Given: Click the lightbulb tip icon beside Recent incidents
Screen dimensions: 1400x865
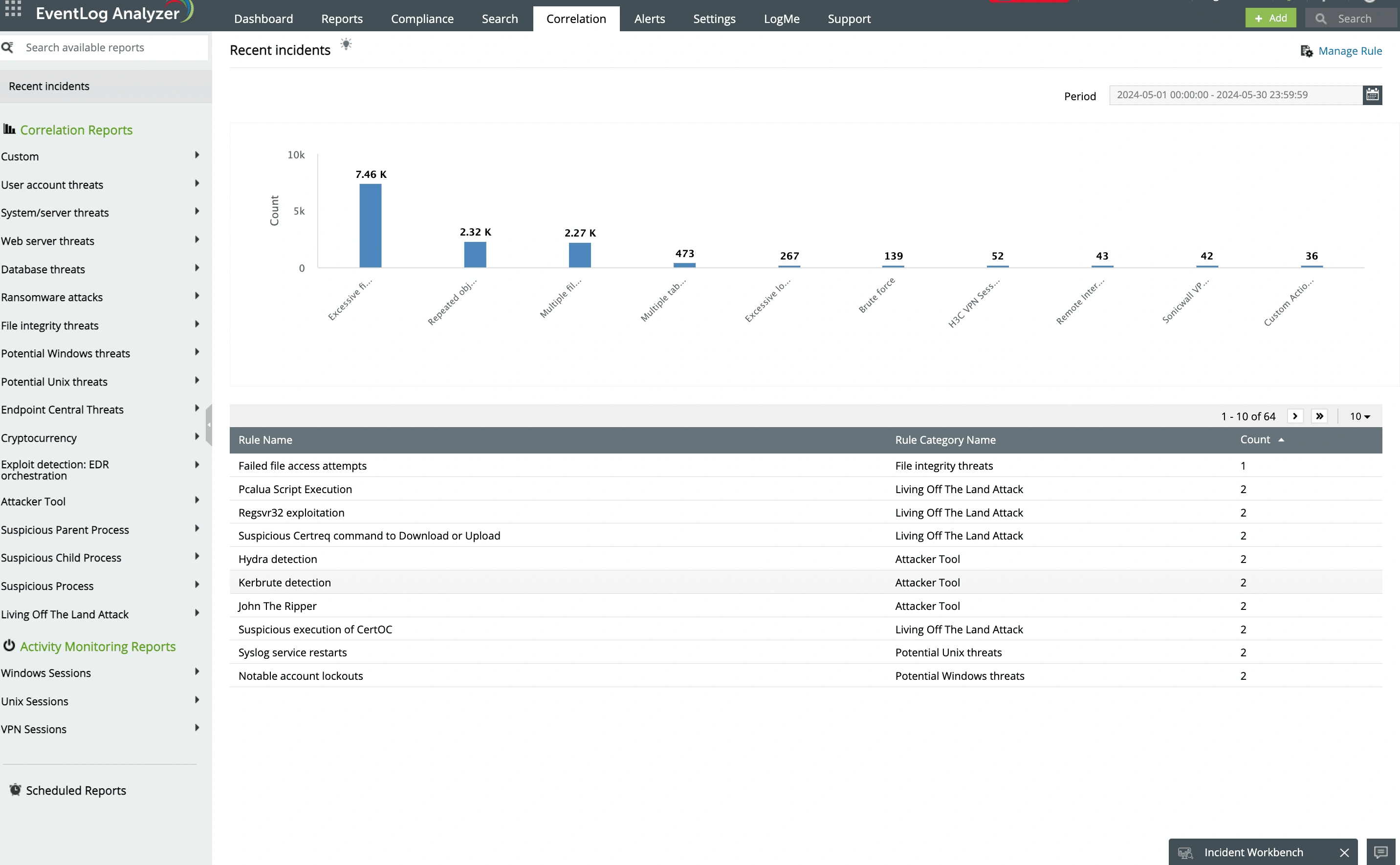Looking at the screenshot, I should click(x=346, y=44).
